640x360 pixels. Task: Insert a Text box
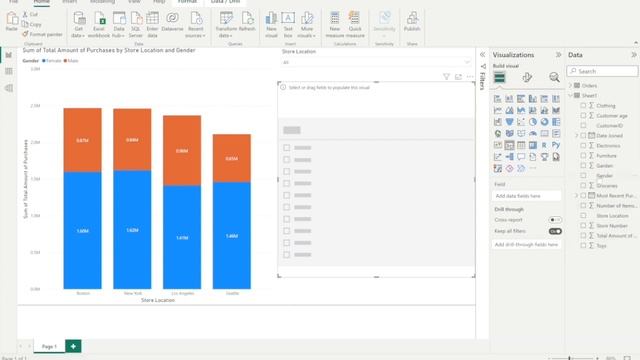[x=288, y=24]
